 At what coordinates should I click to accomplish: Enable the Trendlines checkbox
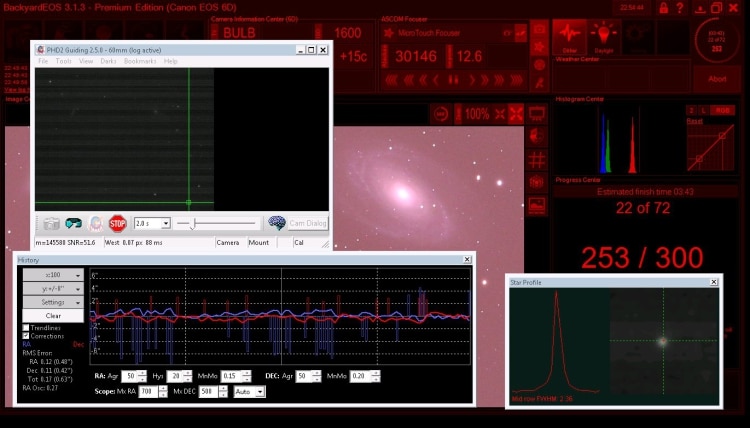coord(26,328)
